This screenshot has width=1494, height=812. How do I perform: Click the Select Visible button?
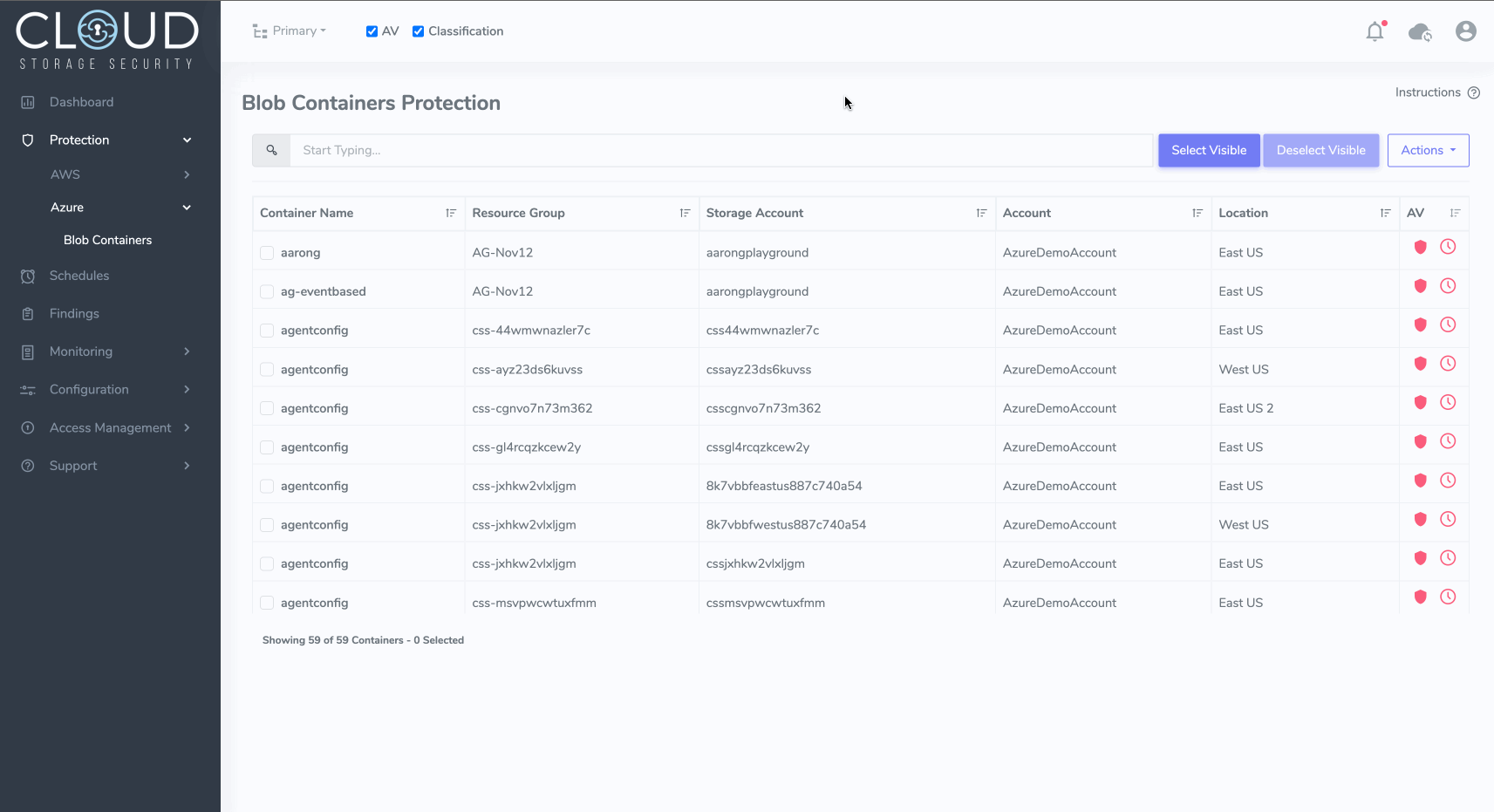click(x=1208, y=150)
